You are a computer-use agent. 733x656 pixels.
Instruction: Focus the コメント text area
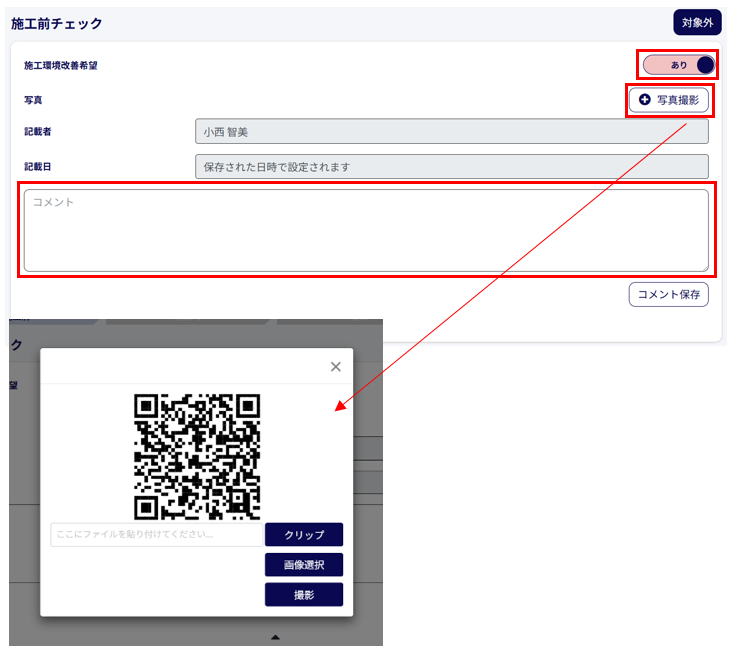(x=366, y=230)
